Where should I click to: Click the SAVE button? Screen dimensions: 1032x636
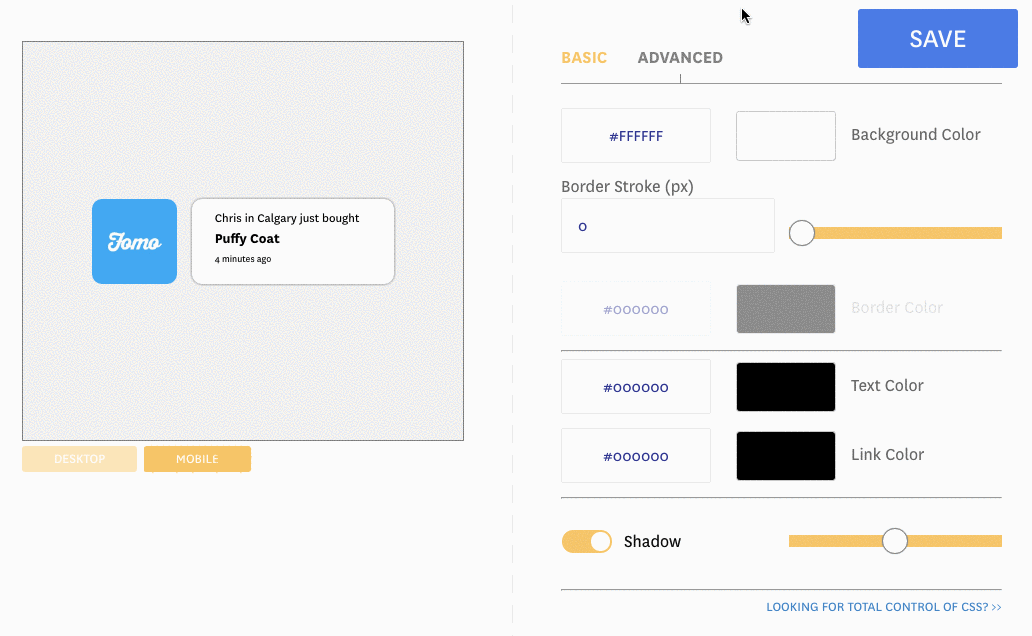pyautogui.click(x=936, y=38)
